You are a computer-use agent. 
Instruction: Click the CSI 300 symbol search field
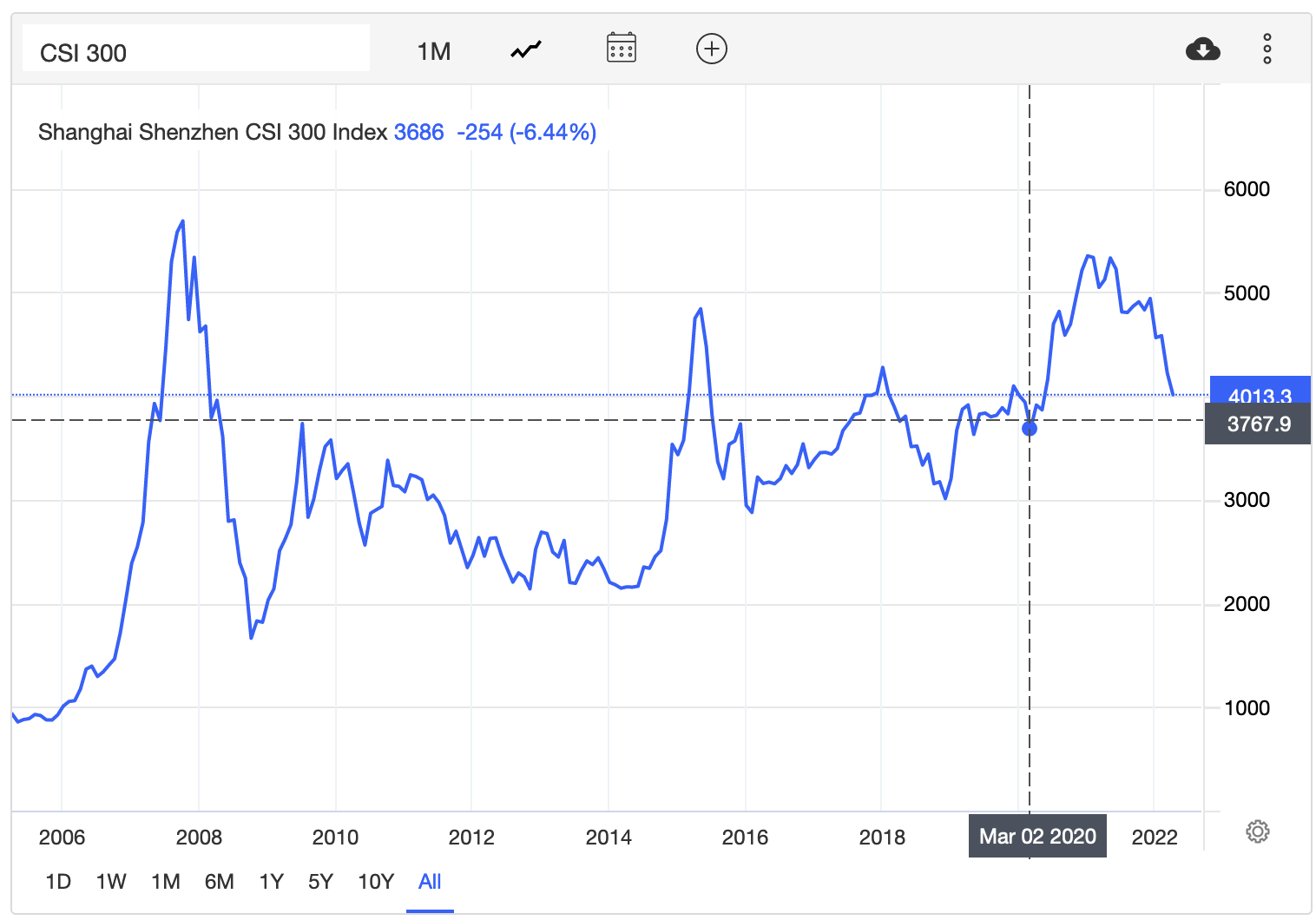pos(196,49)
